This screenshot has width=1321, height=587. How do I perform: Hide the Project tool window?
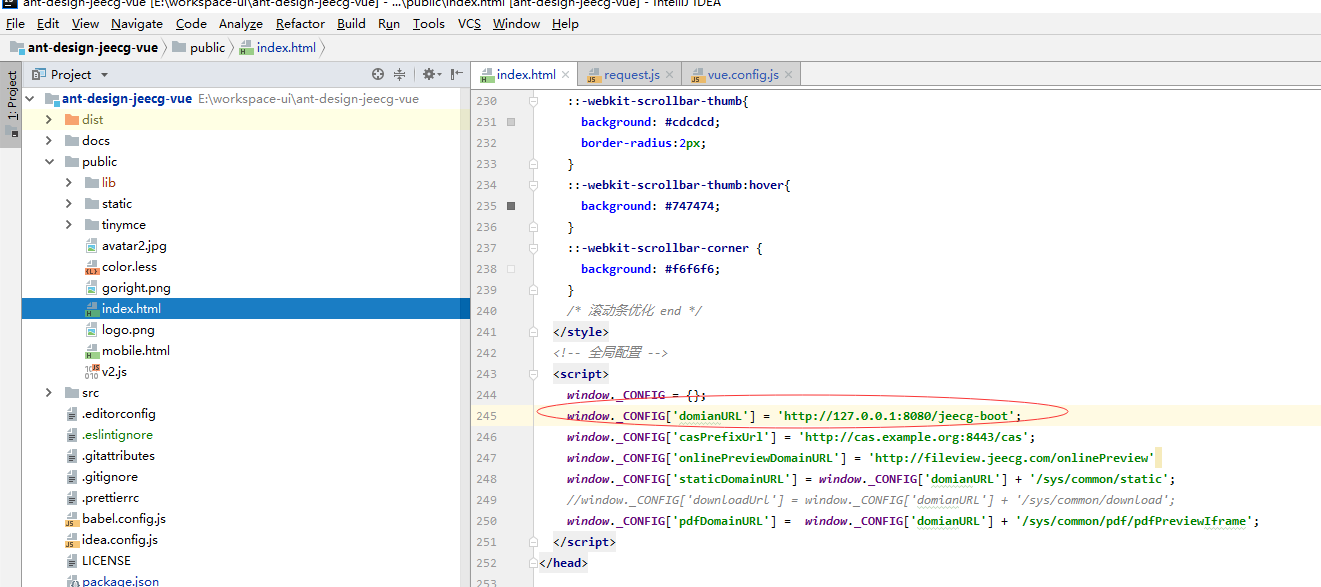click(x=457, y=74)
